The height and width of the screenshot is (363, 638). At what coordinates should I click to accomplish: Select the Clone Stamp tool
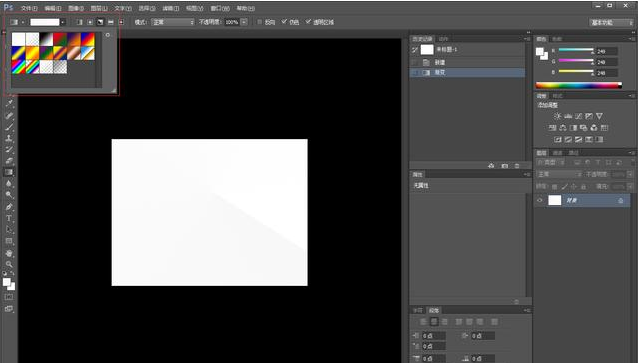(9, 138)
